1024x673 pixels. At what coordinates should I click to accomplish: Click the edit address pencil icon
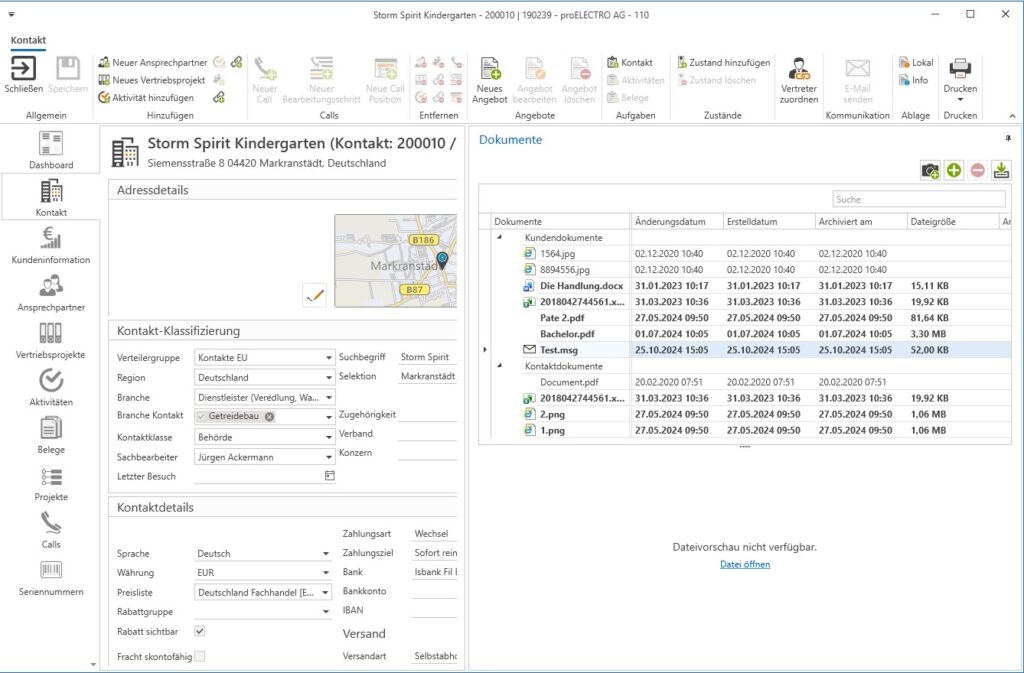pyautogui.click(x=315, y=295)
